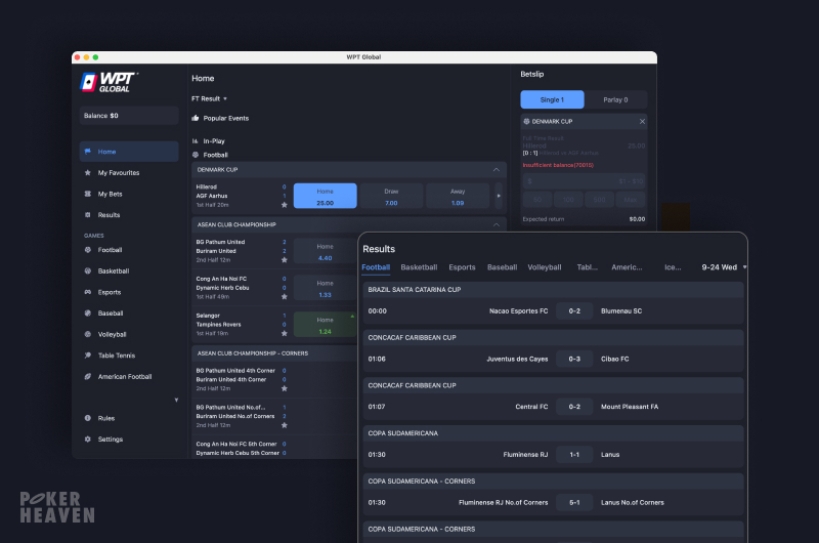Click 0-2 score for Nacao Esportes FC

click(x=575, y=311)
